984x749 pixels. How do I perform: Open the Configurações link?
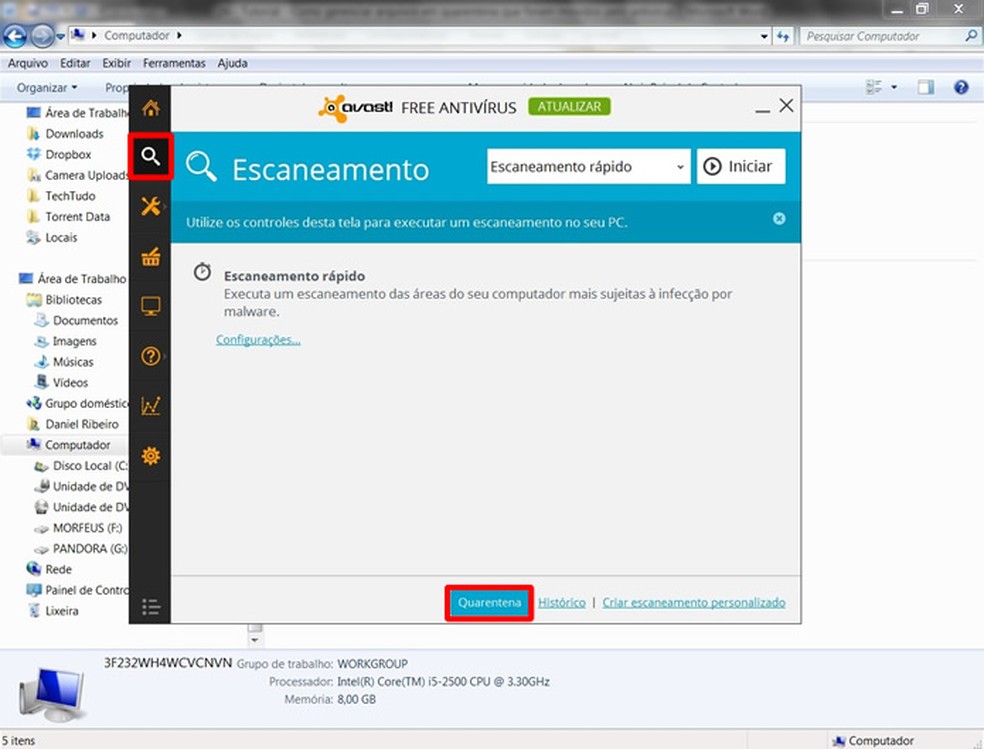click(x=258, y=339)
